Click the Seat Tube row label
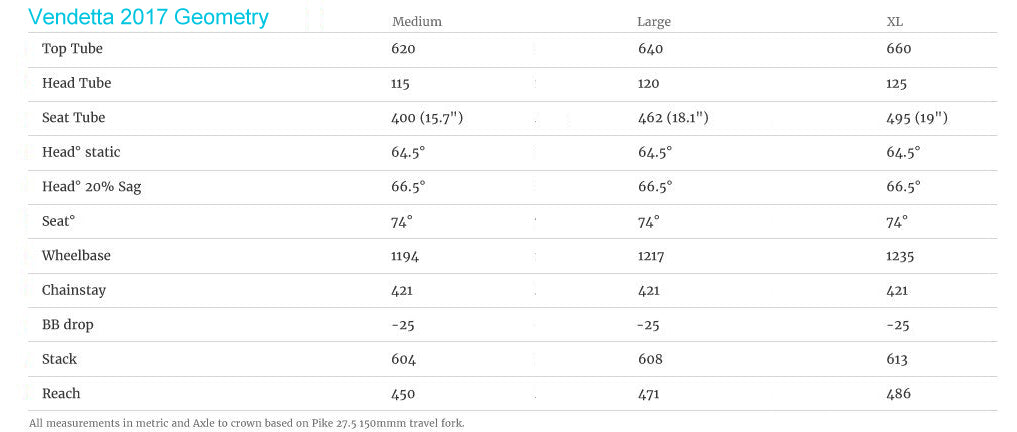 (x=74, y=118)
